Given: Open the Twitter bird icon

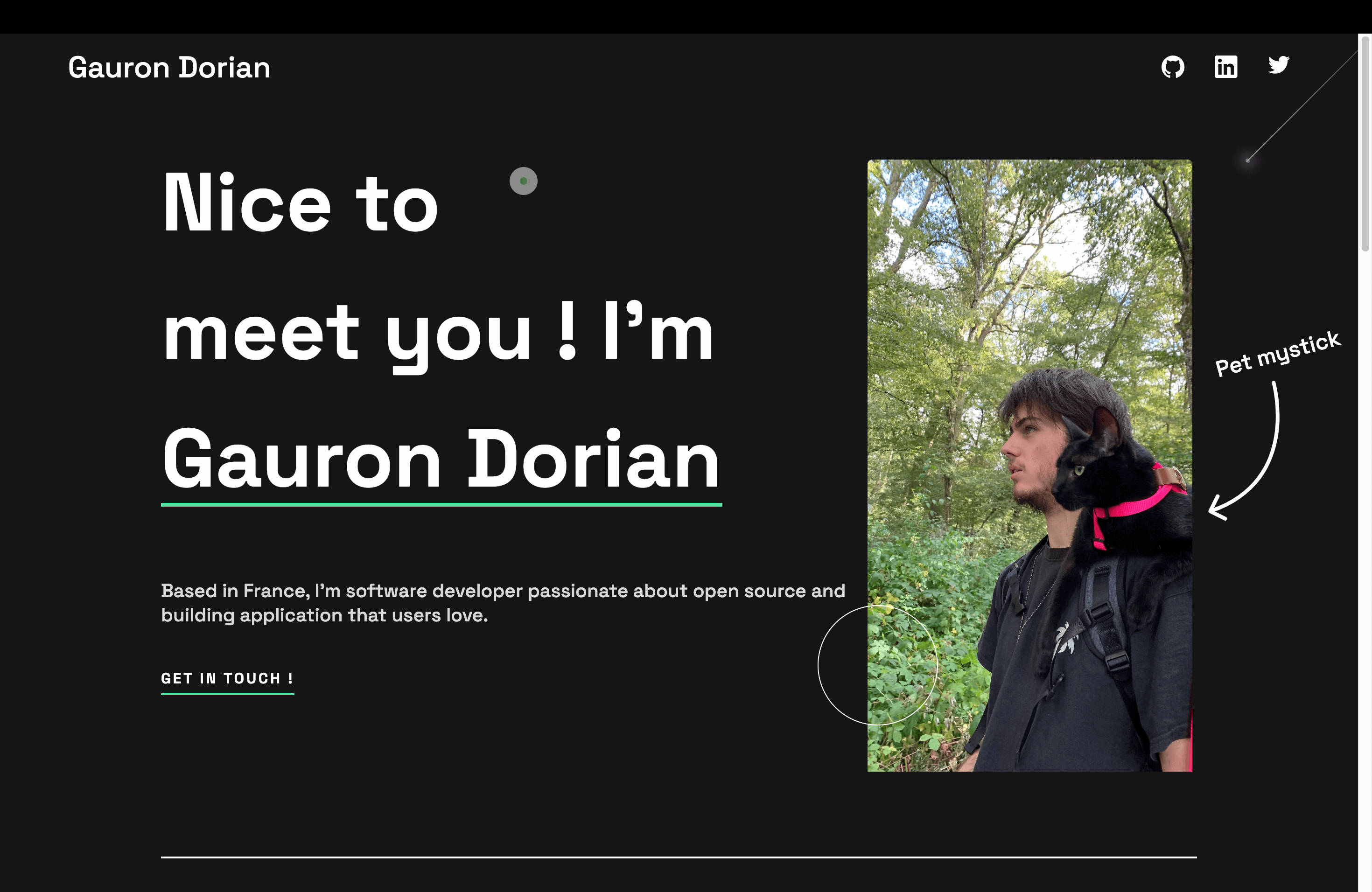Looking at the screenshot, I should (1278, 65).
